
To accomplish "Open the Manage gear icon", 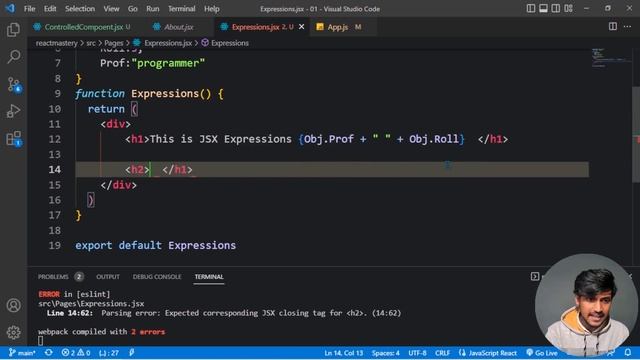I will pos(13,332).
